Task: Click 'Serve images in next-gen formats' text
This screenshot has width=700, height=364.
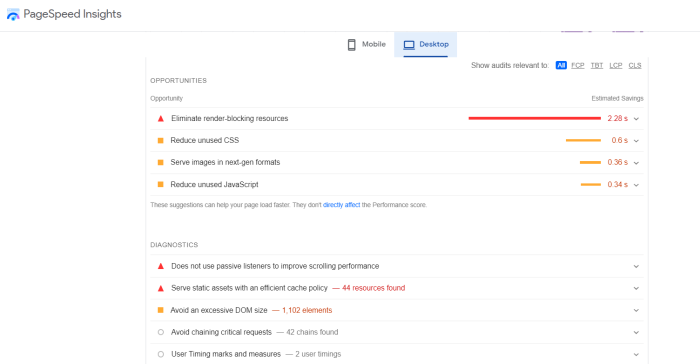Action: (225, 162)
